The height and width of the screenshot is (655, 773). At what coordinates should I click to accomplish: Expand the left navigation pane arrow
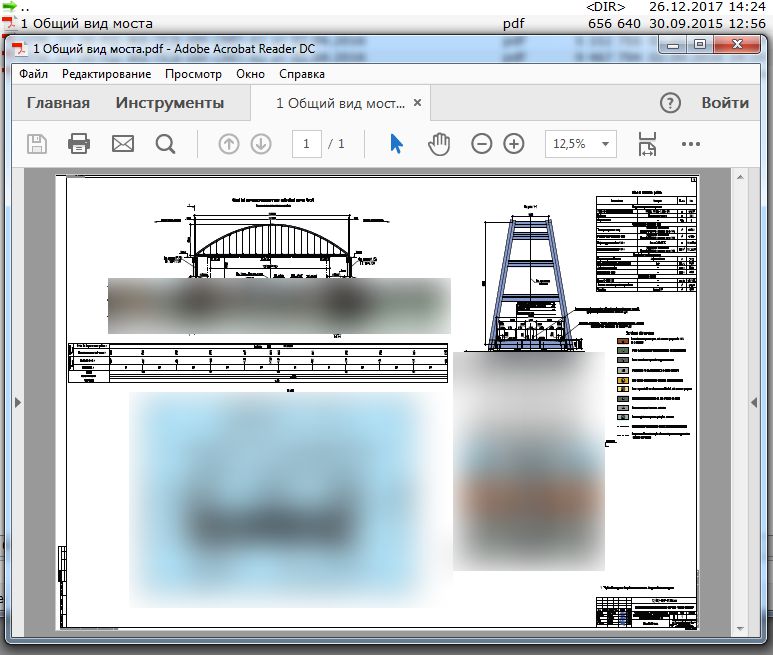click(18, 403)
